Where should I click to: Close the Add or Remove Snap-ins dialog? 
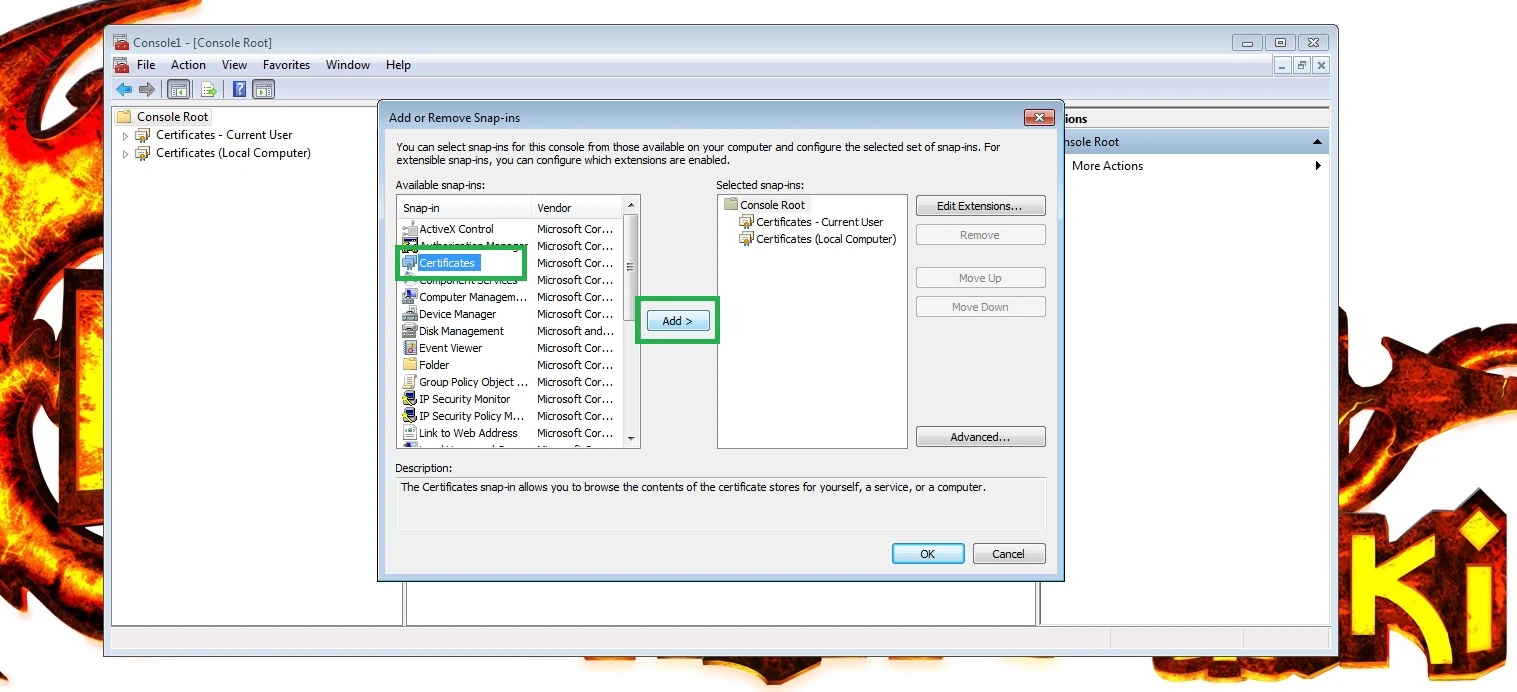click(1040, 118)
